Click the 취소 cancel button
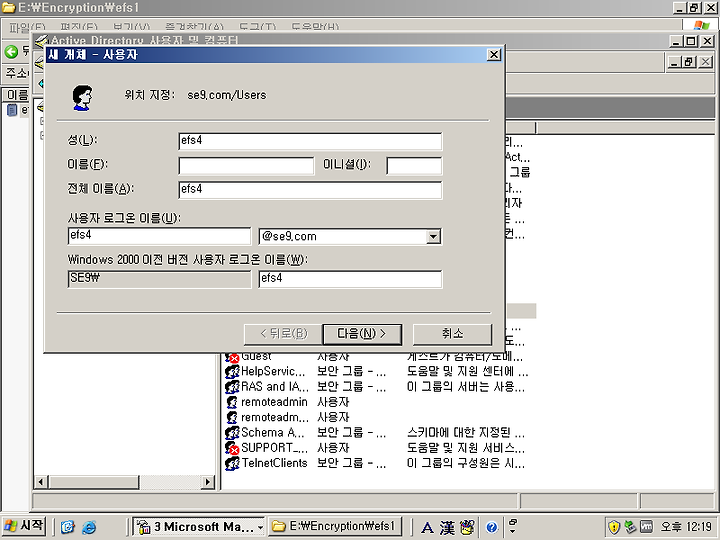Viewport: 720px width, 540px height. pos(452,334)
